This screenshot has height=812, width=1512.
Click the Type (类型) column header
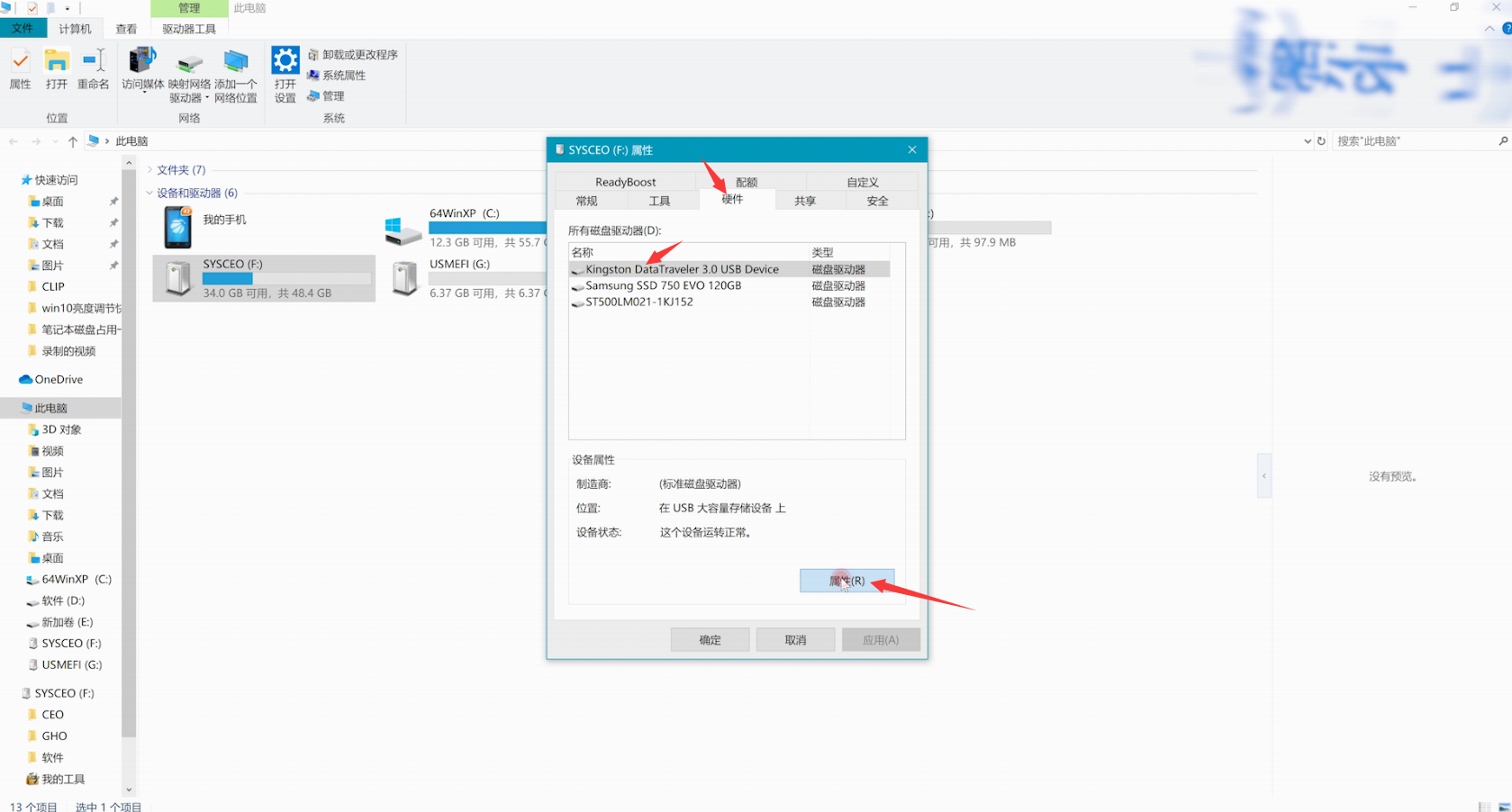click(849, 252)
